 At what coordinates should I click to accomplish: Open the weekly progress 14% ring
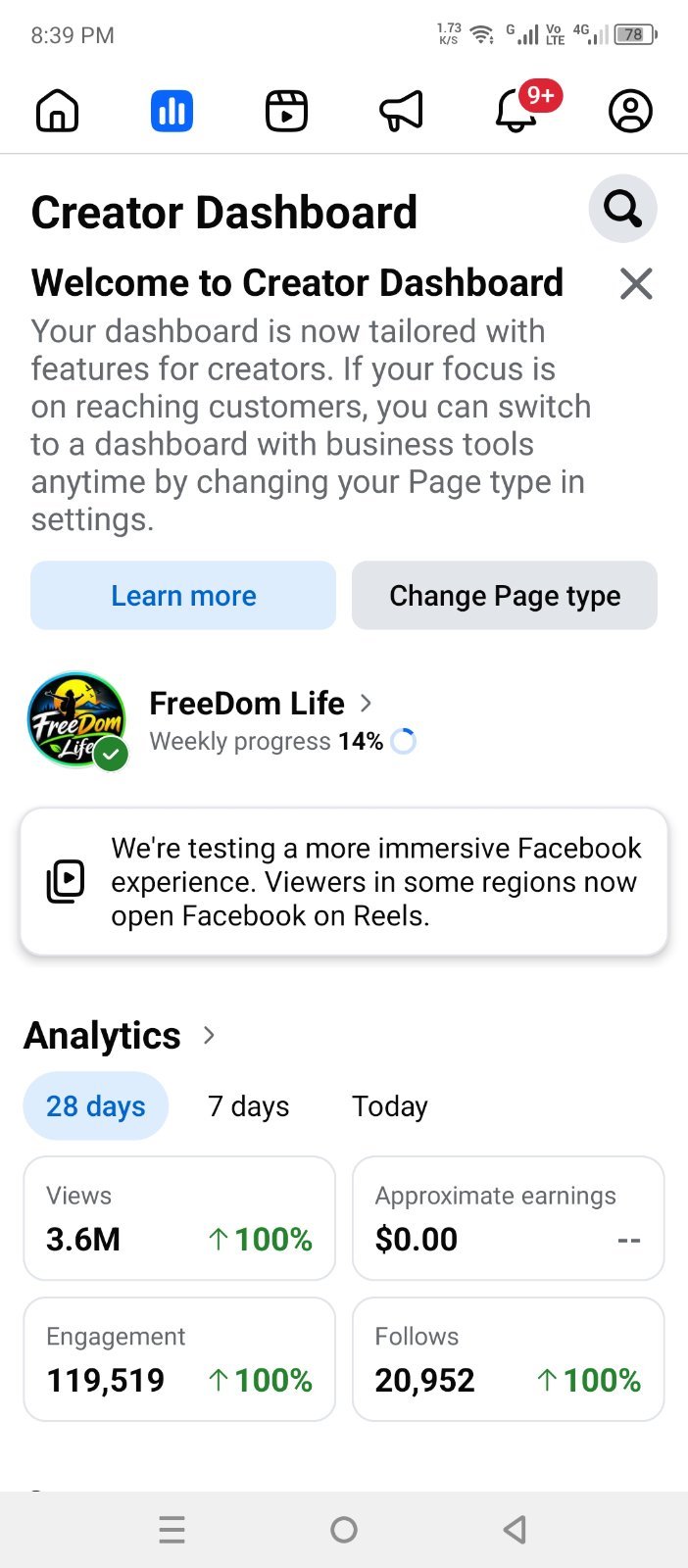(403, 742)
